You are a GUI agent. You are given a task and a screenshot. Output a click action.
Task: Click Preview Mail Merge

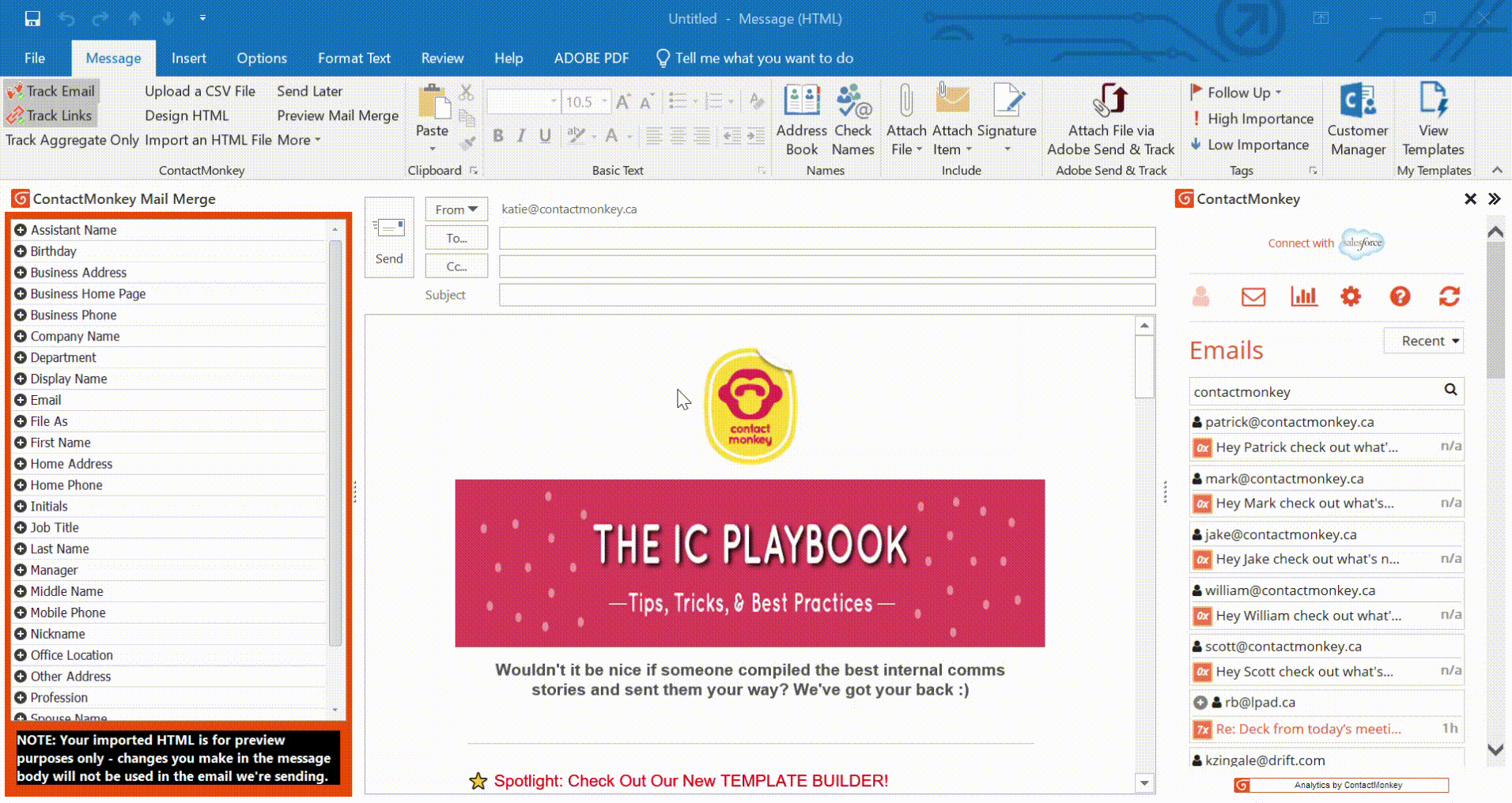tap(338, 115)
